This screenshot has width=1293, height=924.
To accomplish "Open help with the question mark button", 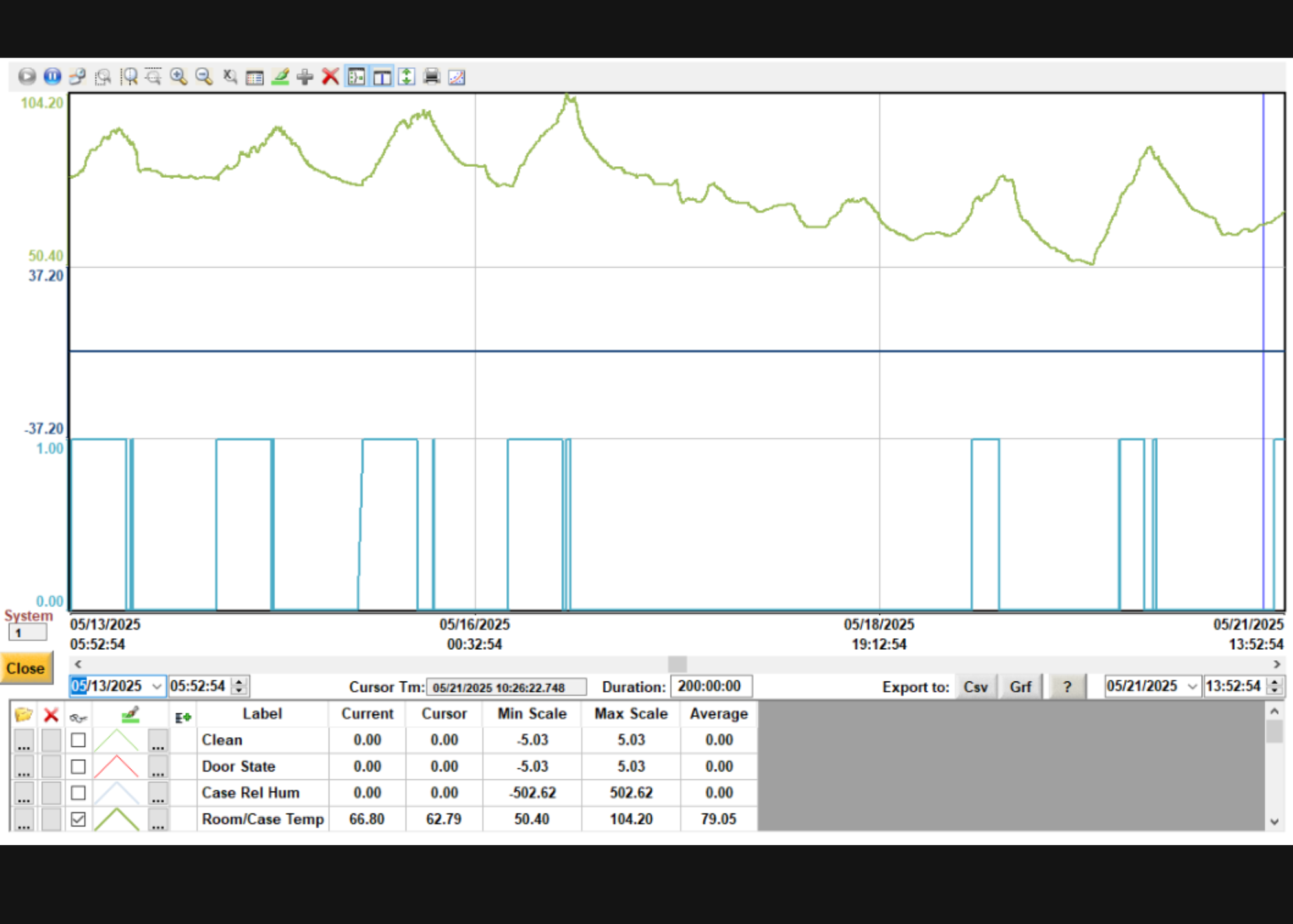I will pyautogui.click(x=1067, y=687).
